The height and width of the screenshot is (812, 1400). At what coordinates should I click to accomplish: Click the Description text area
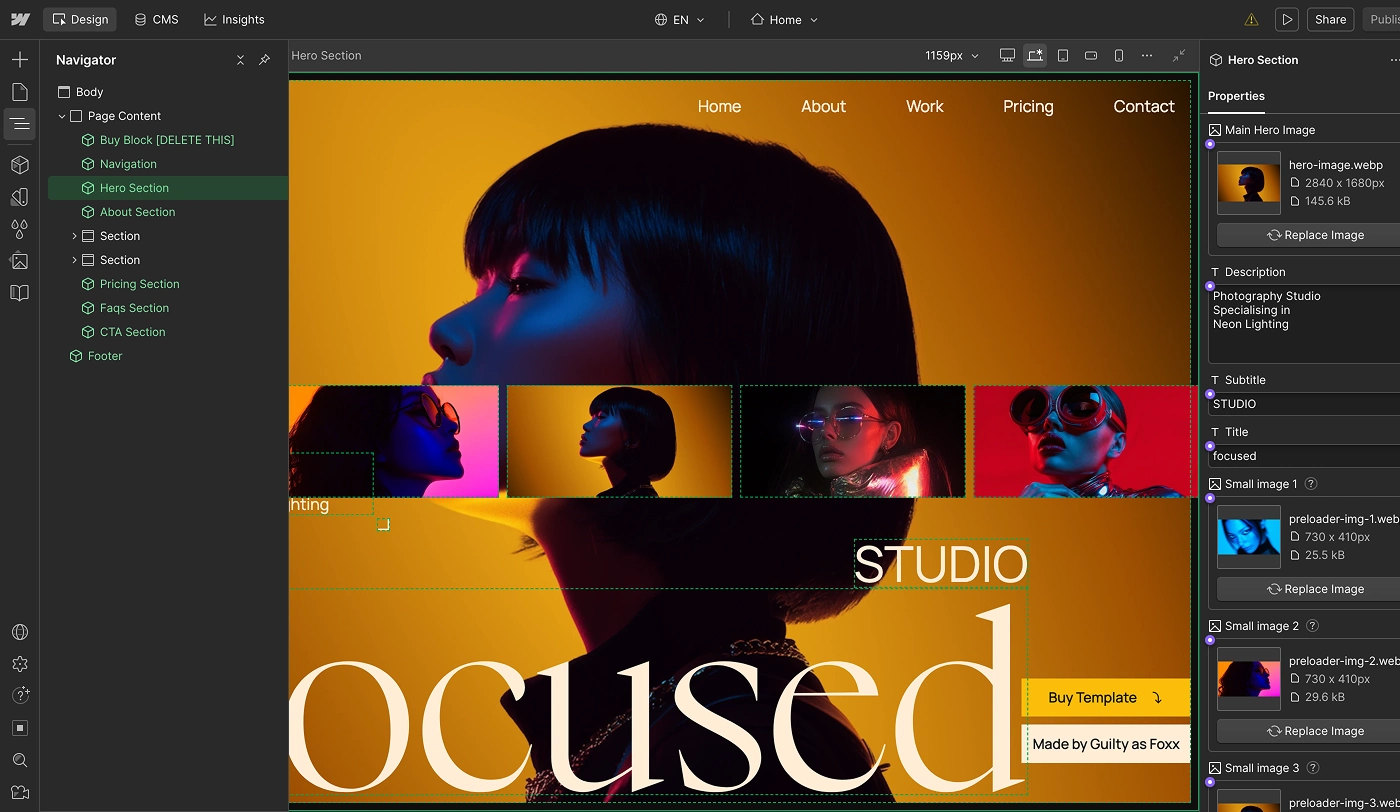(x=1304, y=324)
